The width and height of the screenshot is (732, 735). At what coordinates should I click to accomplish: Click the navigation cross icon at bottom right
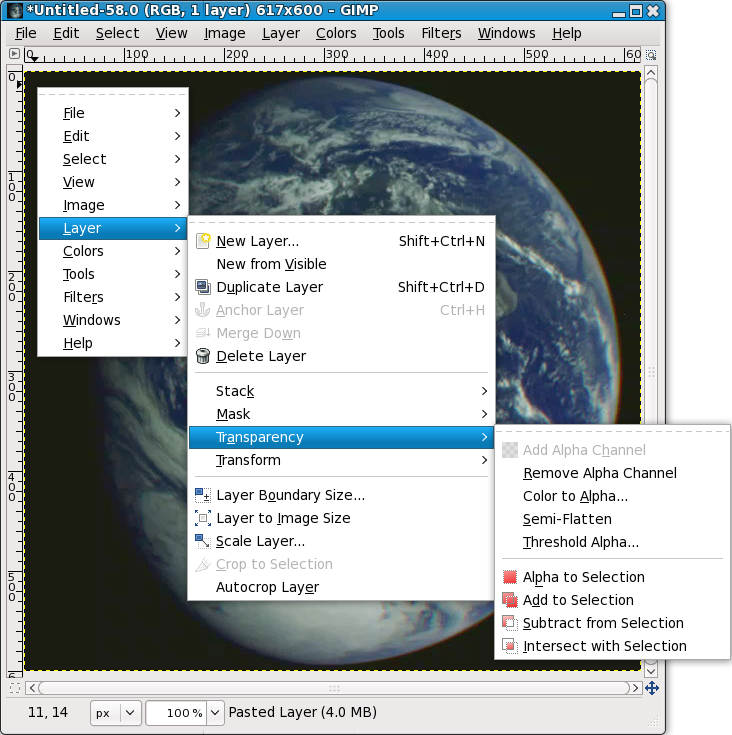652,688
